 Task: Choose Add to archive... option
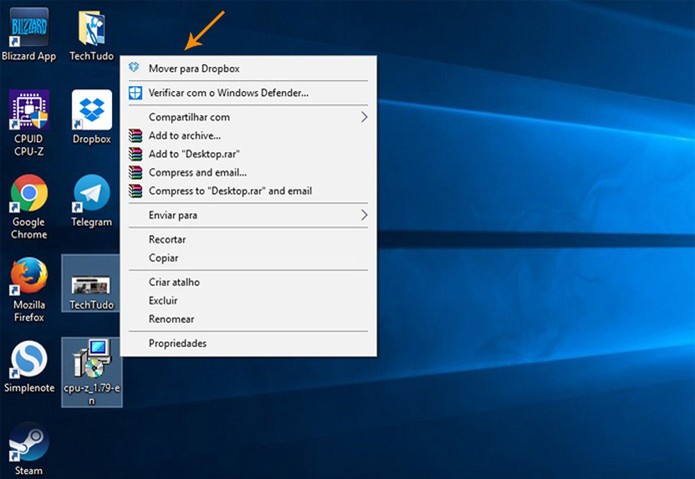tap(248, 136)
